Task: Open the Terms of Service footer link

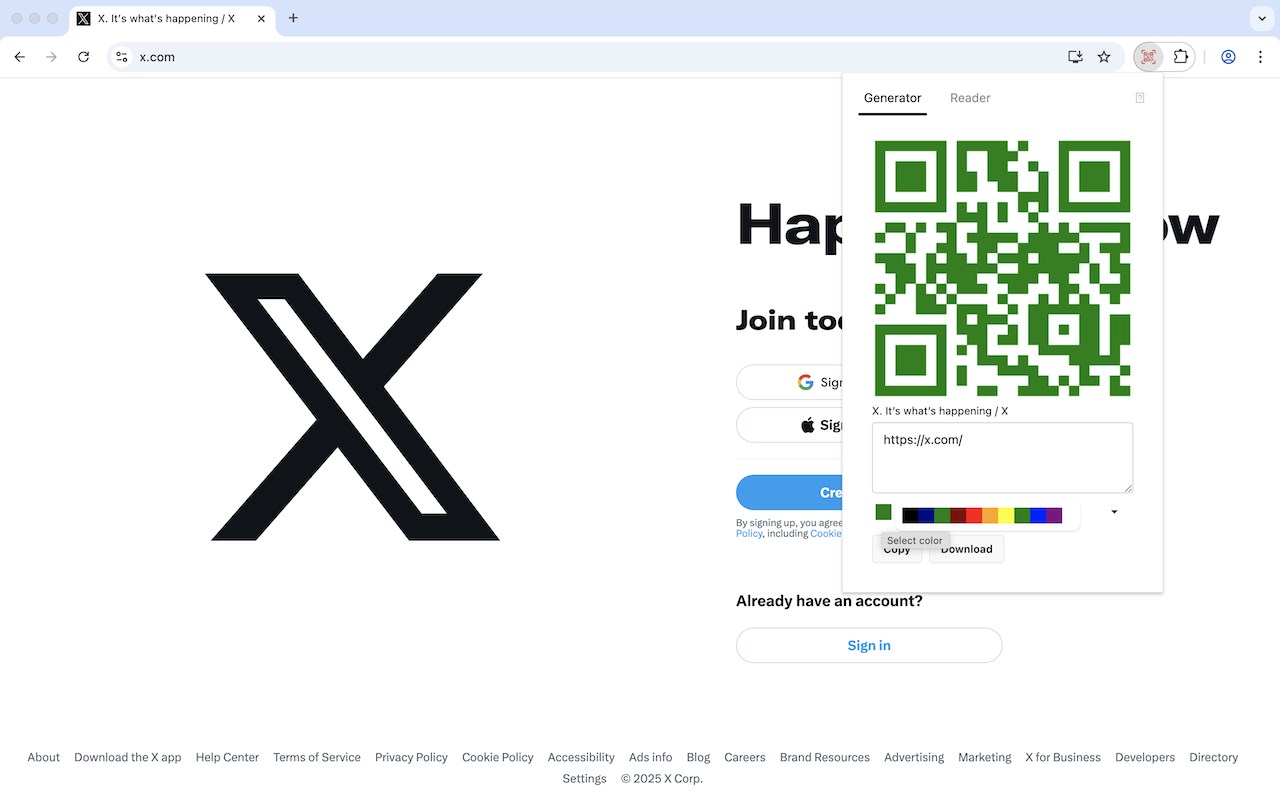Action: (x=317, y=757)
